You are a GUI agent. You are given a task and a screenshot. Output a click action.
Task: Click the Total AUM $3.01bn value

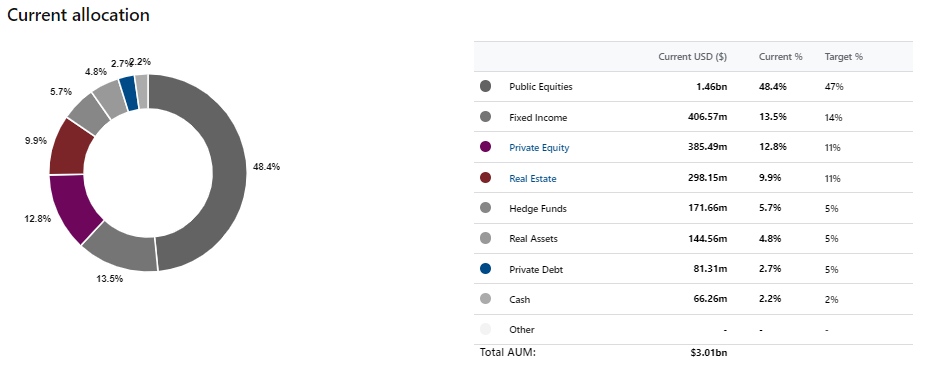pos(708,353)
